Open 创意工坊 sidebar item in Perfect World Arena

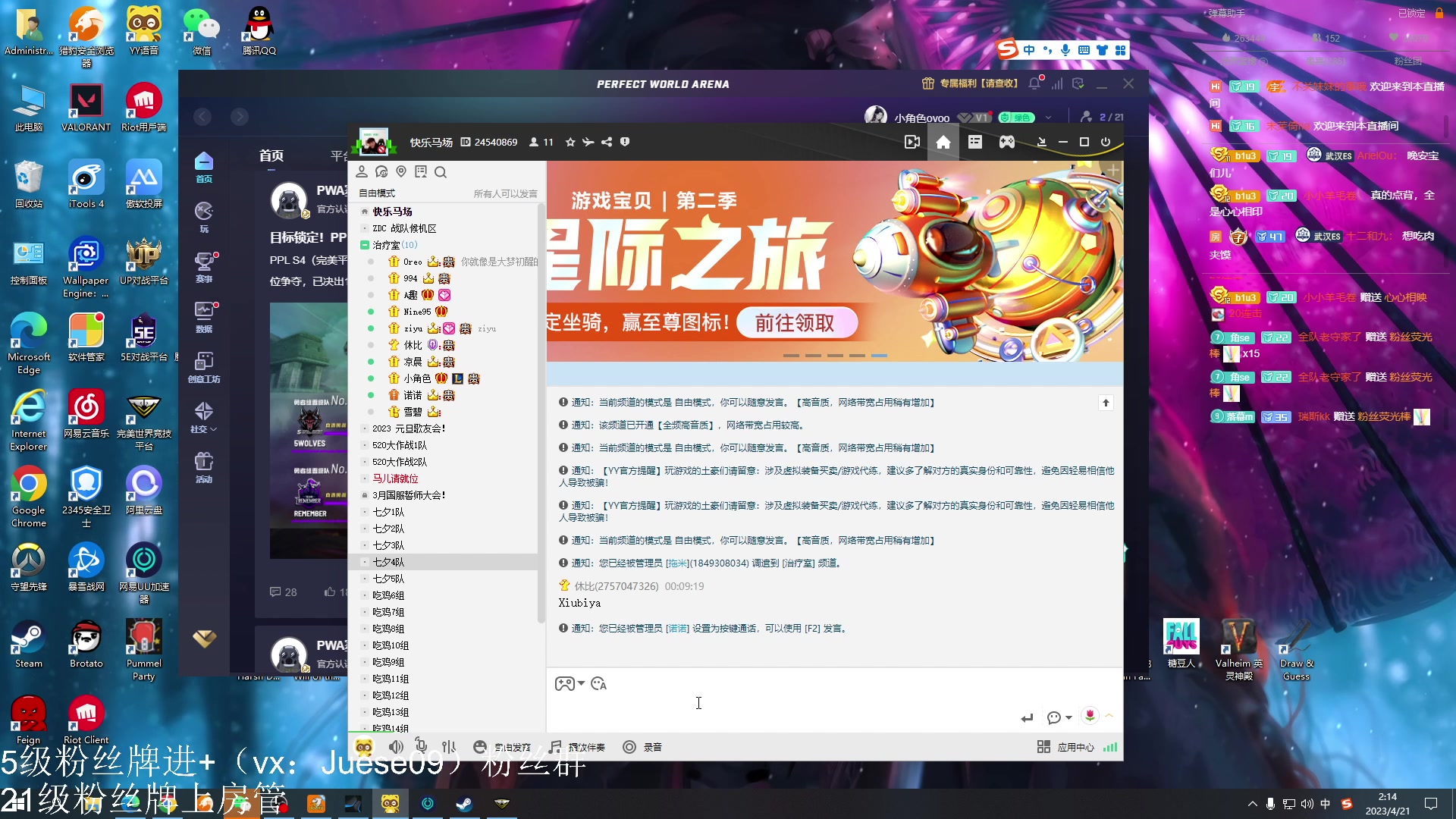tap(204, 368)
